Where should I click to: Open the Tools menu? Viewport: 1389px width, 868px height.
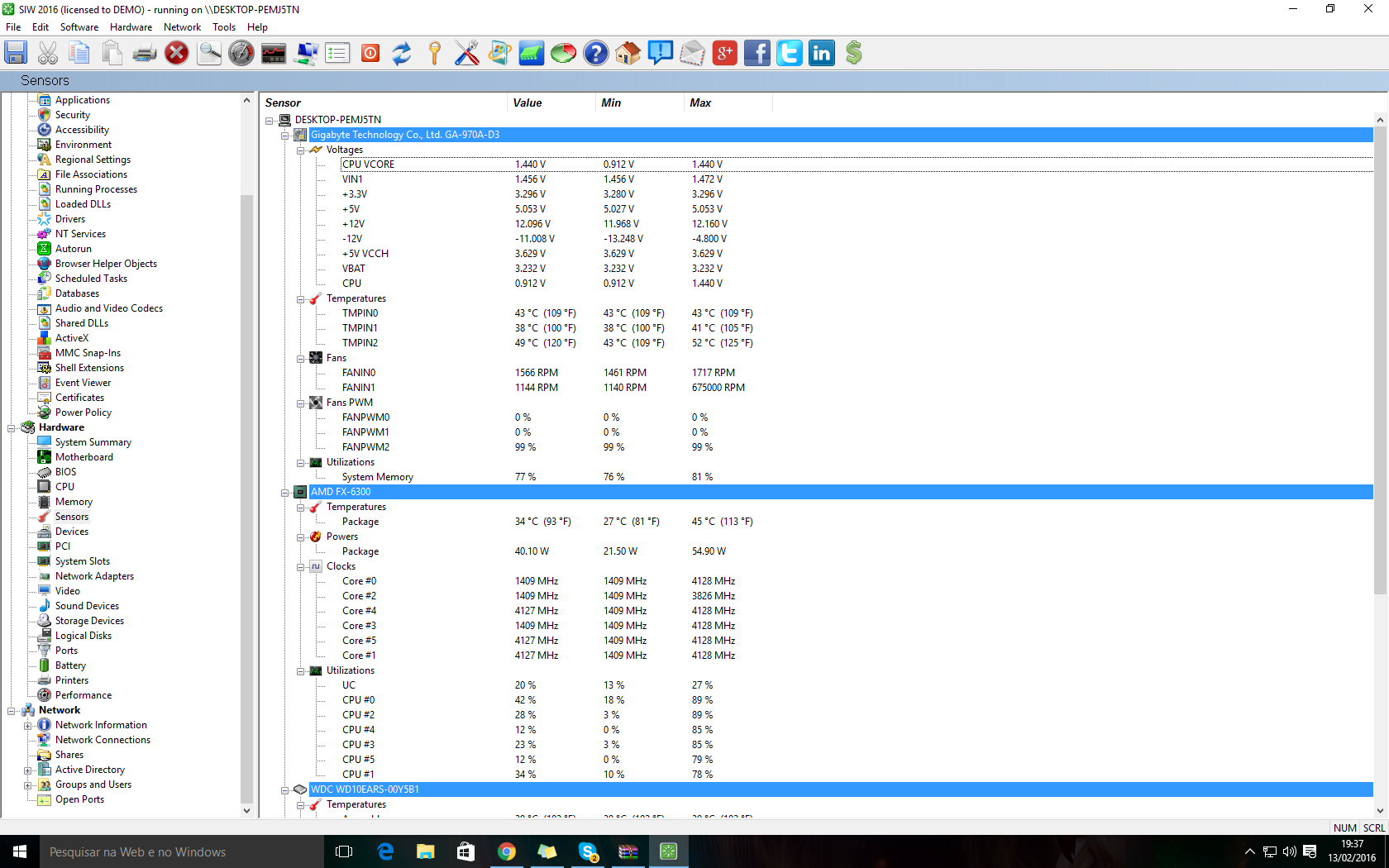coord(224,27)
